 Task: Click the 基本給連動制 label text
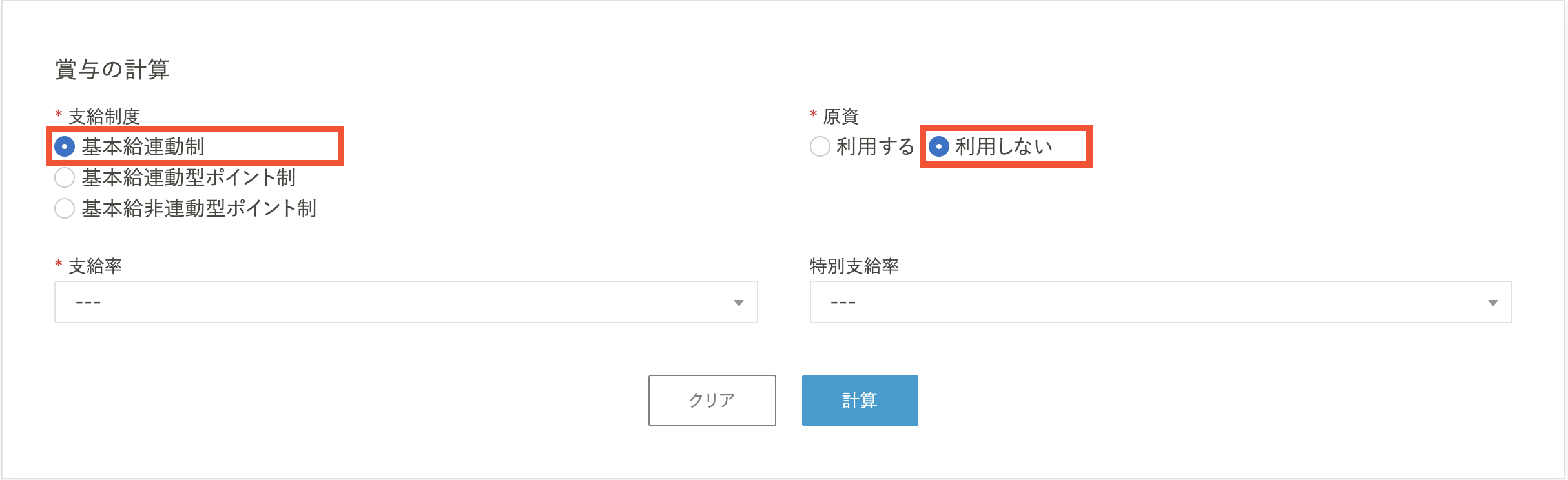click(143, 146)
